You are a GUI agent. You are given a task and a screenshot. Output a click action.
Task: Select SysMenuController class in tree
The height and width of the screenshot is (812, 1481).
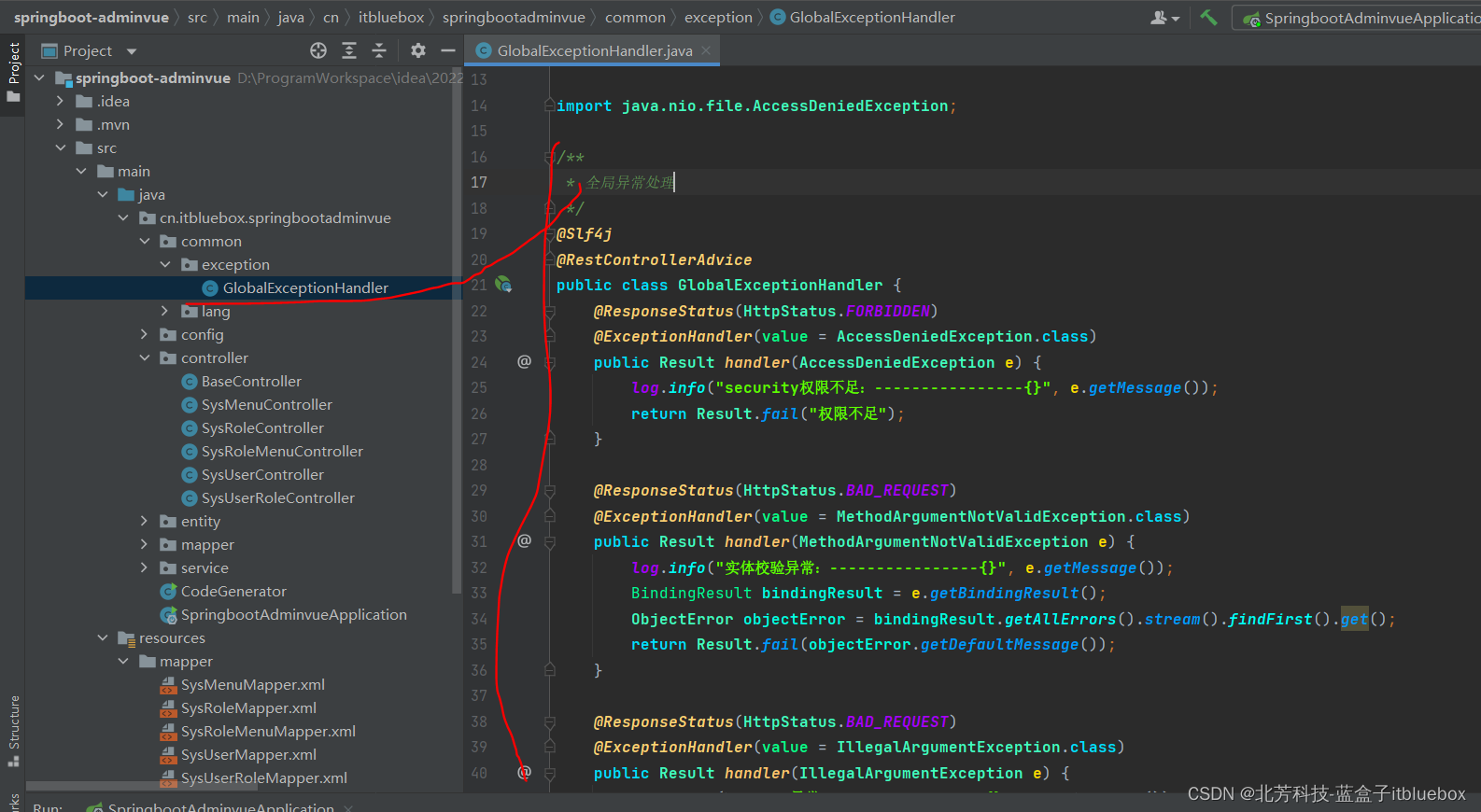(267, 404)
